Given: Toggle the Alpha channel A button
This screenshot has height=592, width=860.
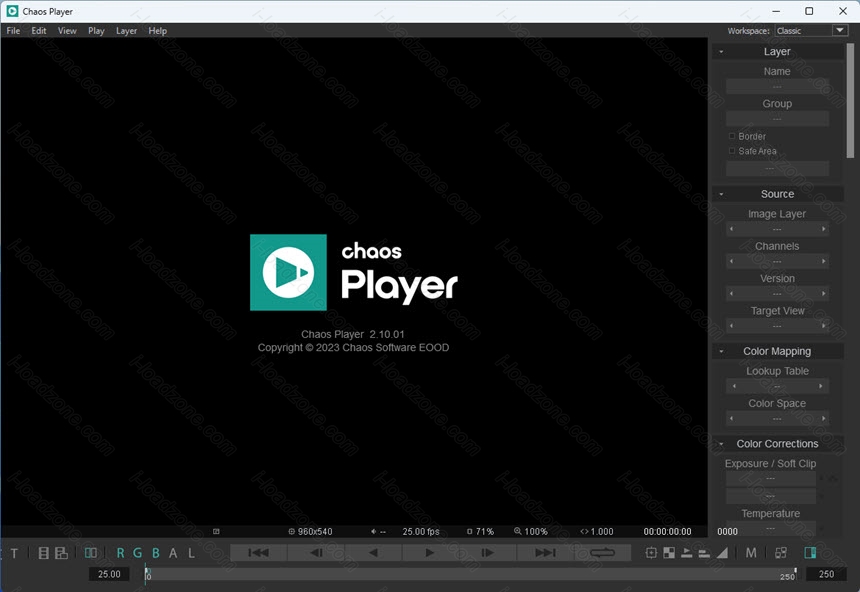Looking at the screenshot, I should (x=173, y=553).
